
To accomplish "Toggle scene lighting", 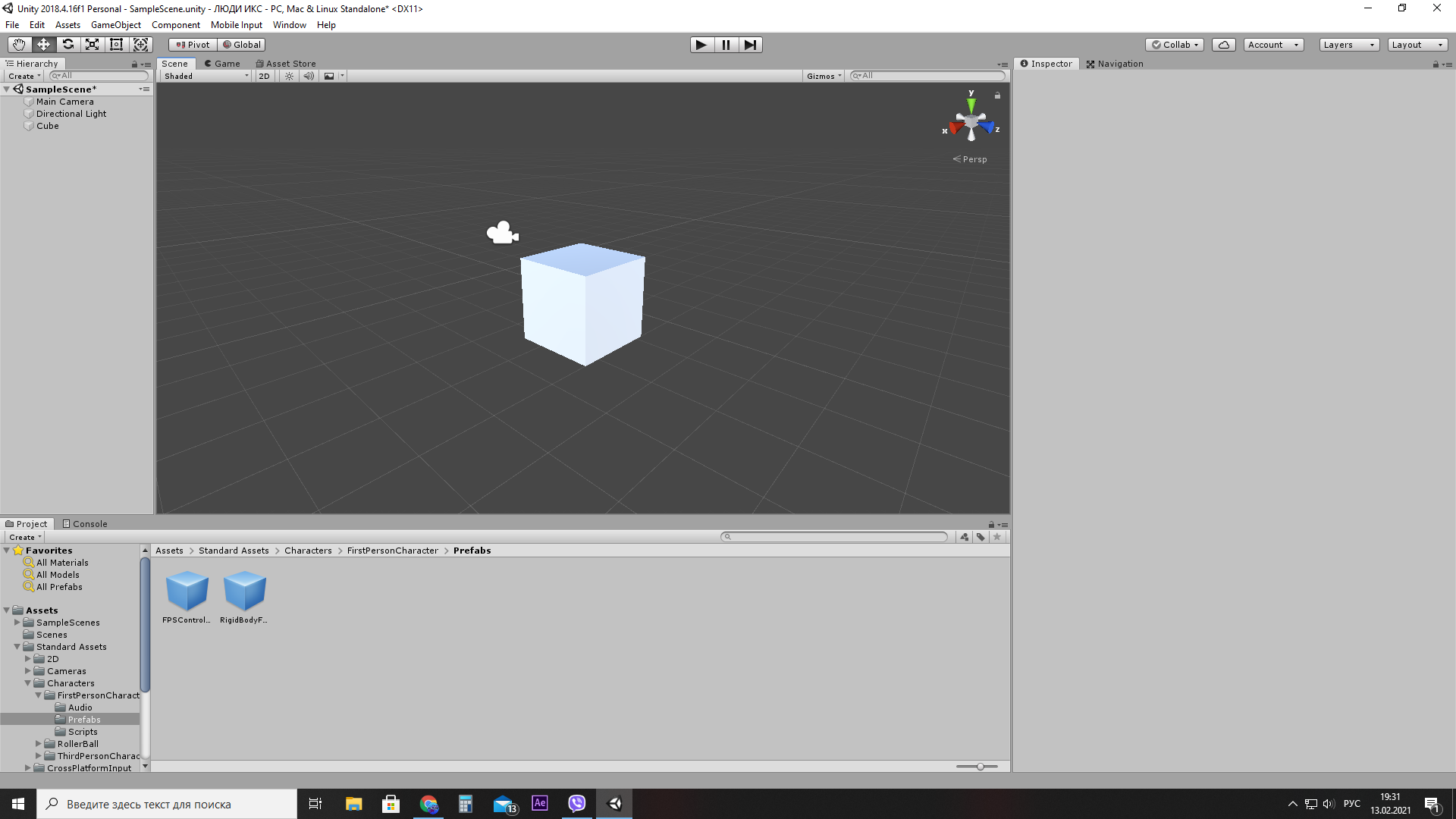I will pos(289,76).
